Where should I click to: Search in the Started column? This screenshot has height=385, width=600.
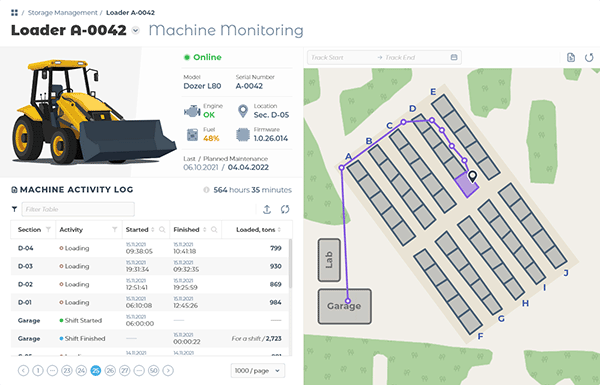point(162,230)
